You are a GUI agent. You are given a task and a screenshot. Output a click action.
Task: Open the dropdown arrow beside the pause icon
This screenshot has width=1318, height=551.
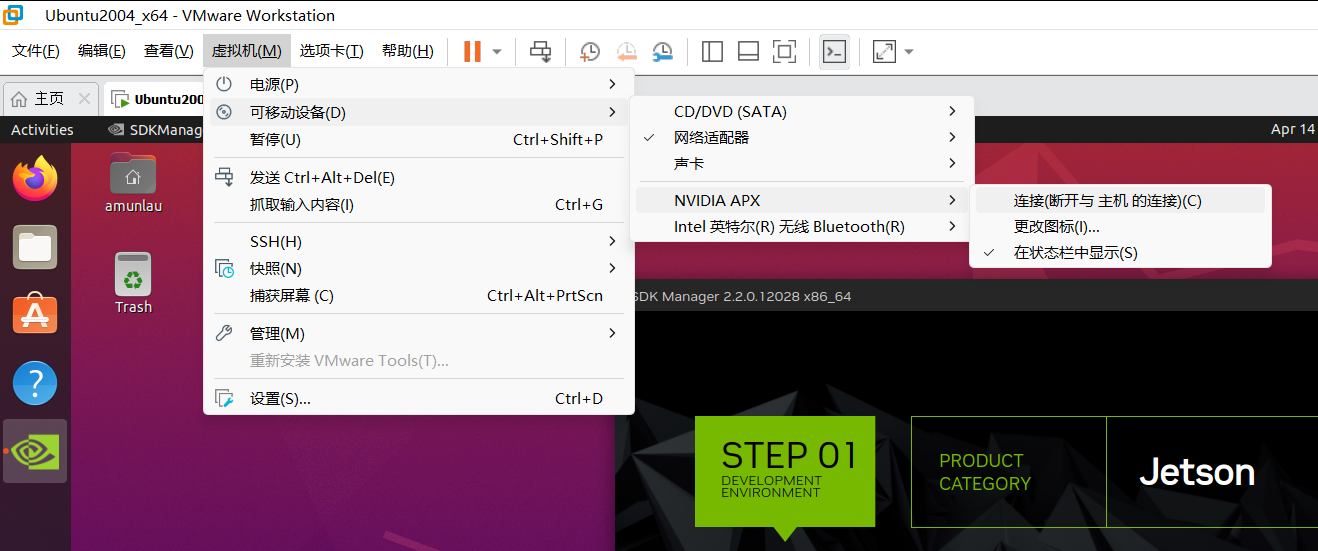pyautogui.click(x=497, y=51)
